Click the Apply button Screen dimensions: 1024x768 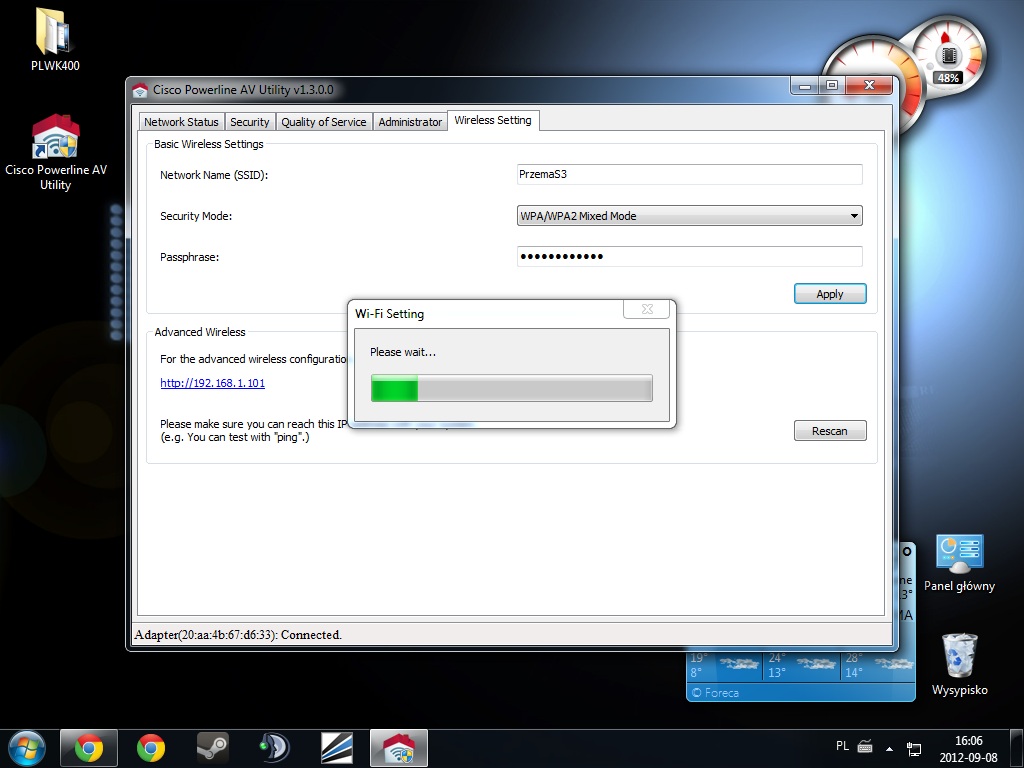(x=830, y=294)
